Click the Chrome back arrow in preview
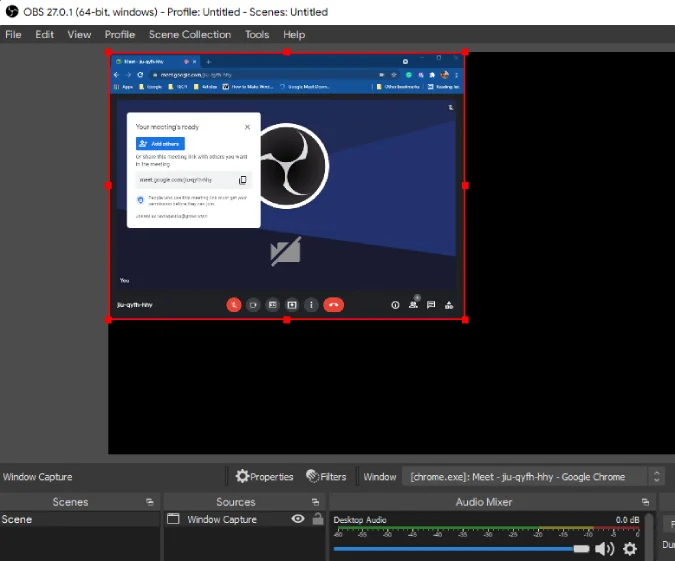675x561 pixels. point(117,74)
